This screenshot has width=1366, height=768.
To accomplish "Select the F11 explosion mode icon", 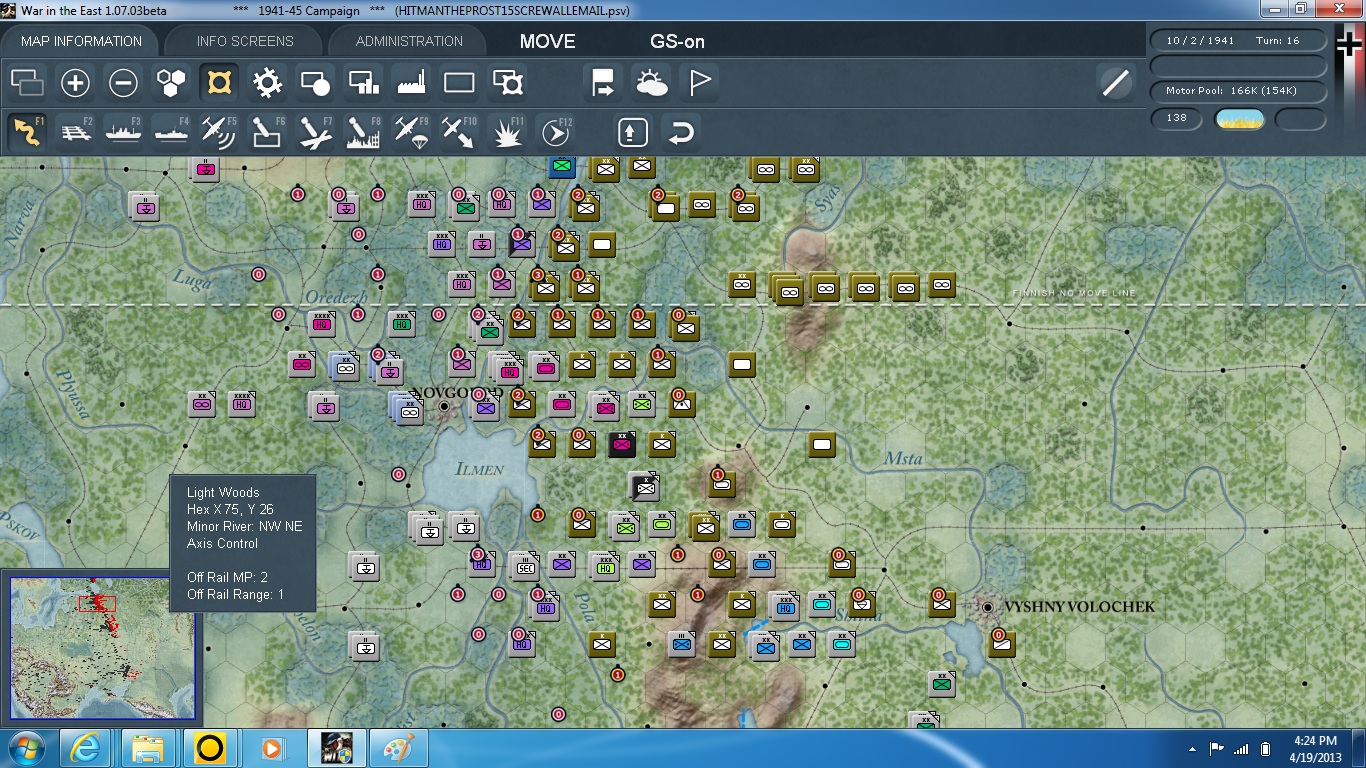I will point(508,132).
